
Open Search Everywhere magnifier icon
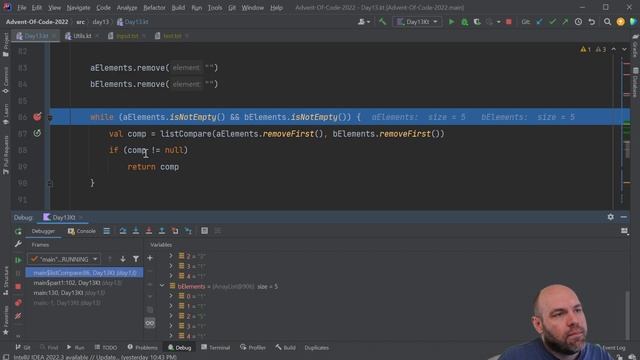coord(607,22)
